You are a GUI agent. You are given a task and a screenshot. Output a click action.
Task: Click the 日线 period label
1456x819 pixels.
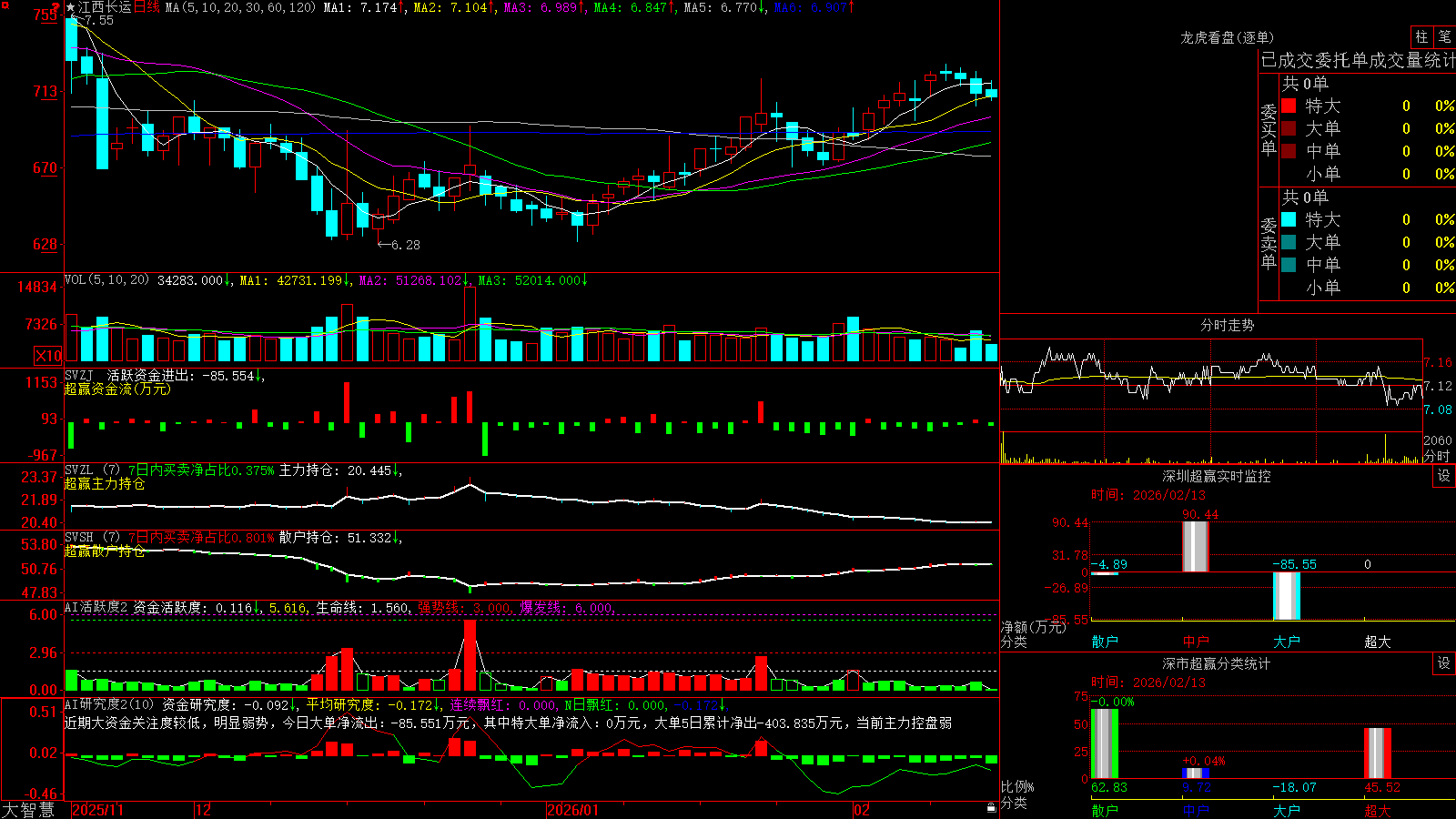tap(147, 7)
